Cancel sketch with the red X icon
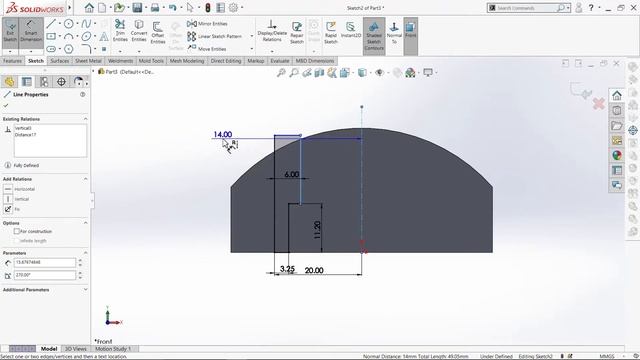 [599, 104]
